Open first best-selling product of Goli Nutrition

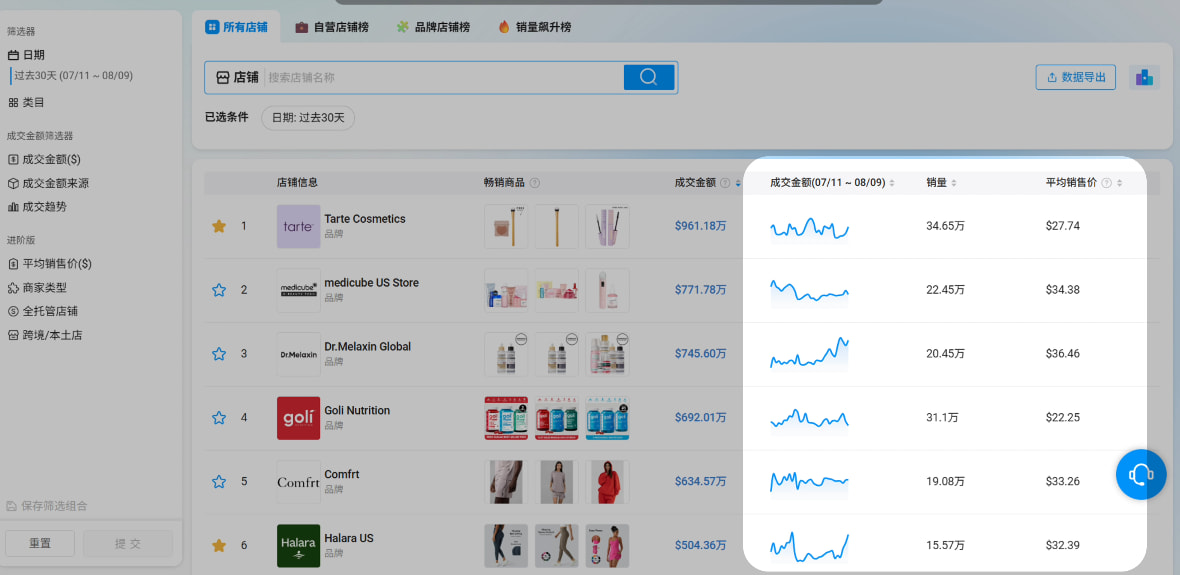click(506, 418)
